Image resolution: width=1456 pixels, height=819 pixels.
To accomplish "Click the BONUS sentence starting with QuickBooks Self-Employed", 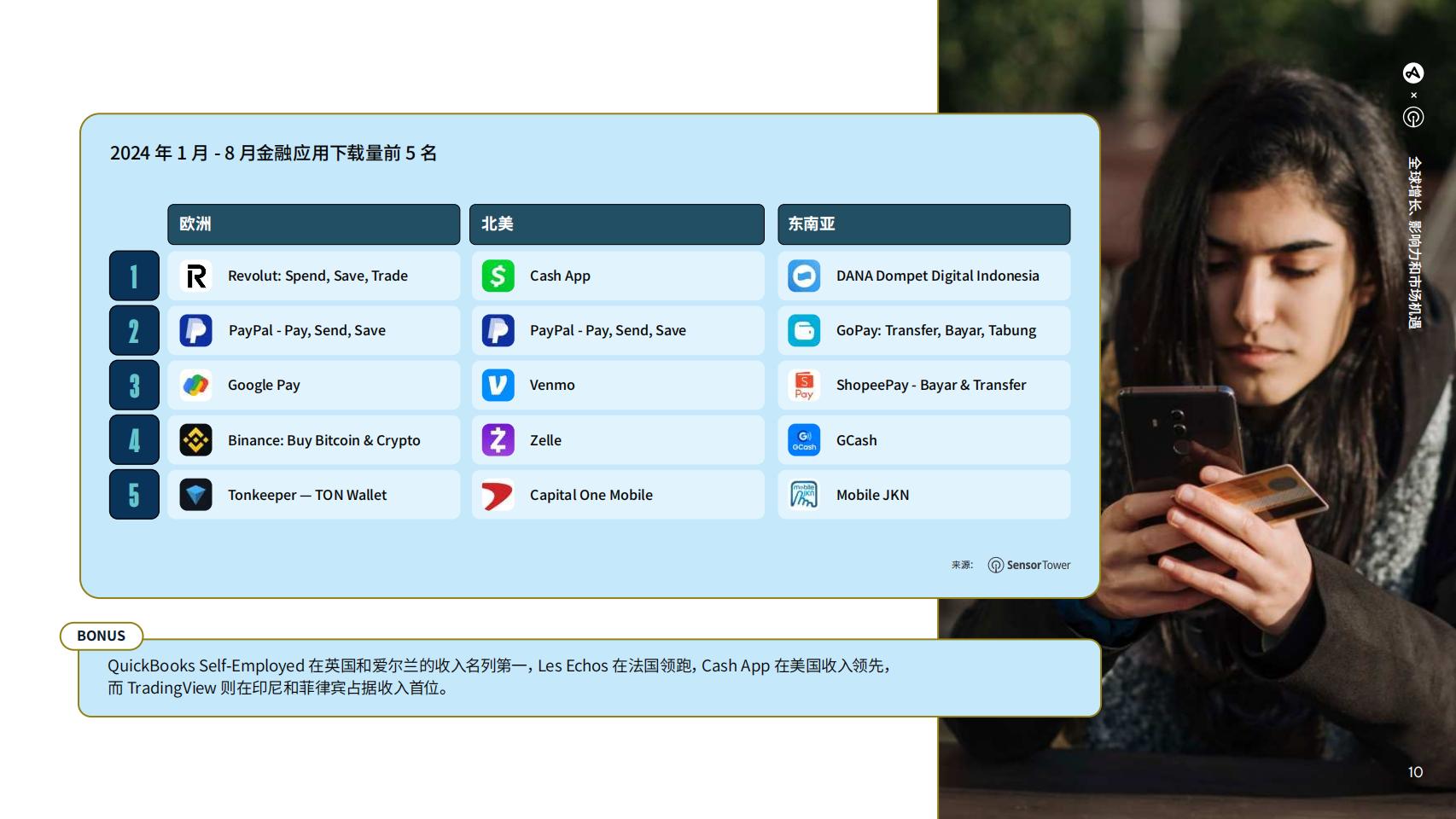I will click(499, 665).
